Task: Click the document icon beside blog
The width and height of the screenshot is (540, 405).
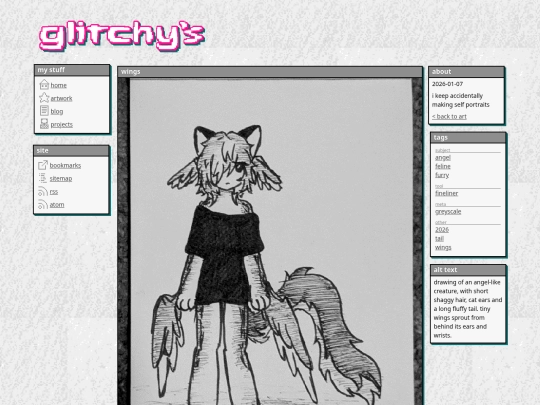Action: pyautogui.click(x=44, y=111)
